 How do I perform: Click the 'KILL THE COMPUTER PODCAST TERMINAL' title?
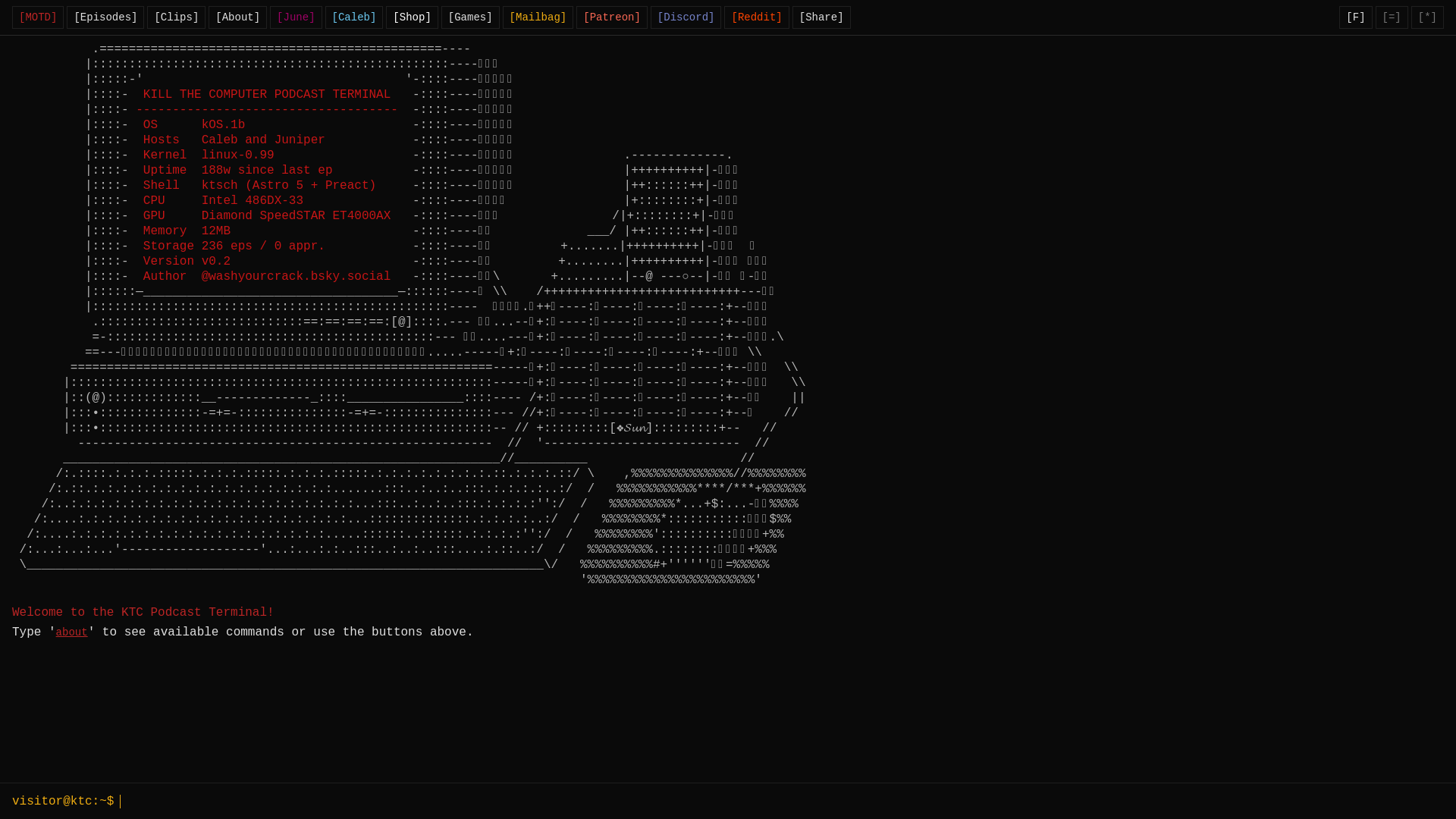pos(267,95)
